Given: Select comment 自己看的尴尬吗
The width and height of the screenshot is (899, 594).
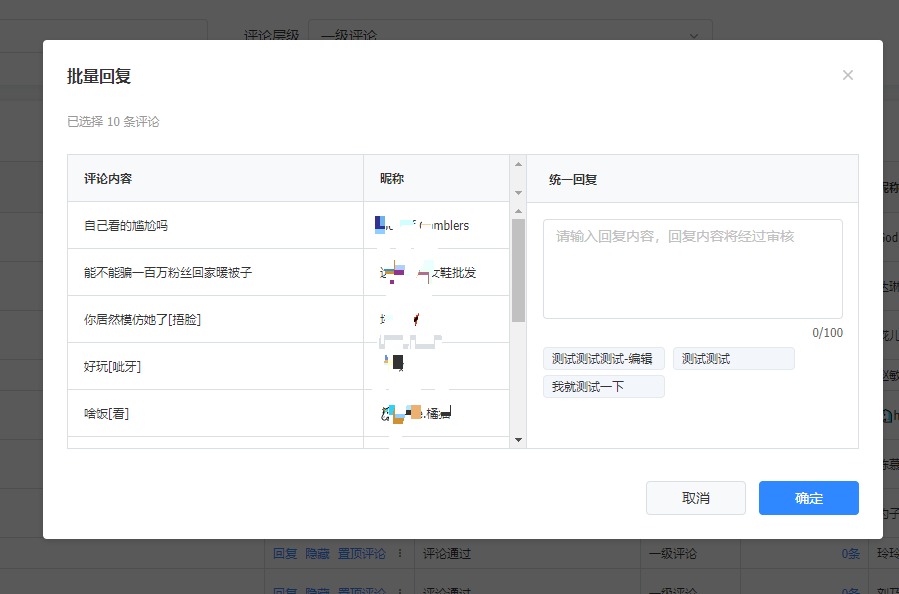Looking at the screenshot, I should 126,225.
